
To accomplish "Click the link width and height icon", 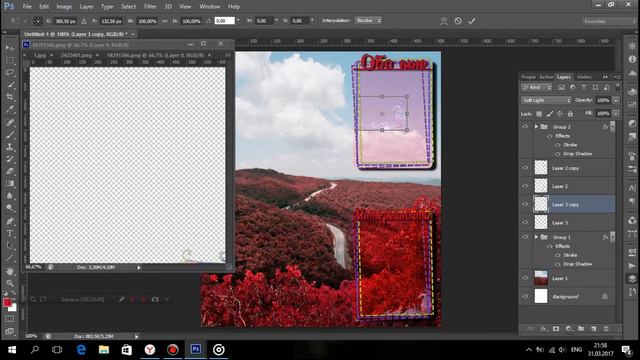I will 164,21.
